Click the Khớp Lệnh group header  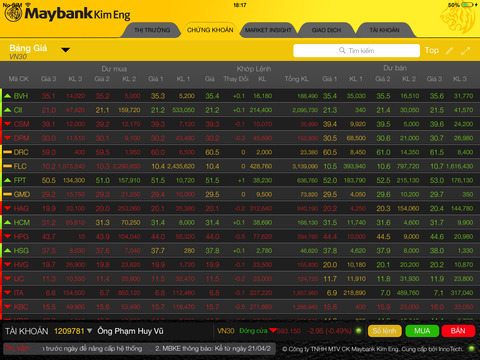pos(254,69)
